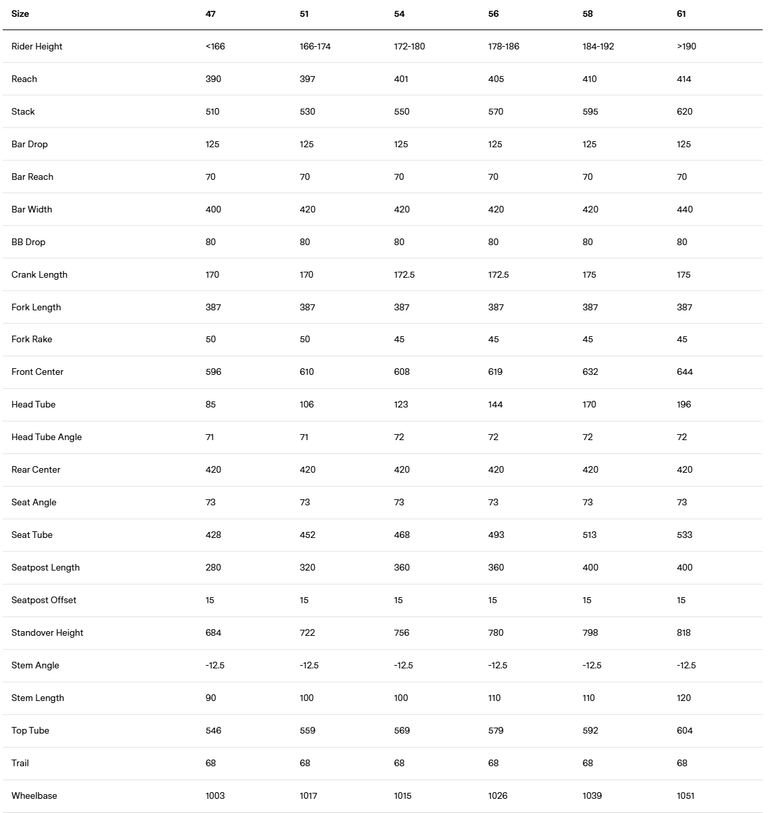Click the size 56 column header
This screenshot has width=770, height=813.
pos(493,14)
